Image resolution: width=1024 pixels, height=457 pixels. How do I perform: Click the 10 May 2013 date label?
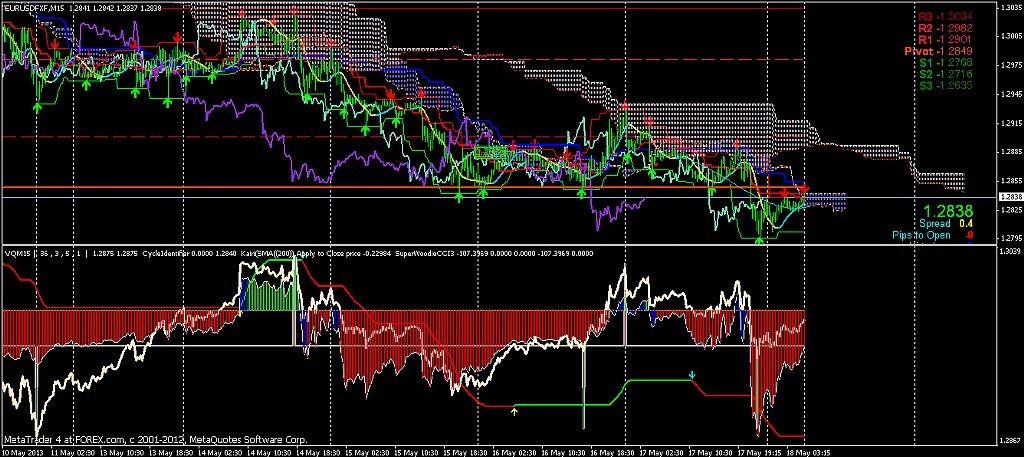click(x=21, y=451)
